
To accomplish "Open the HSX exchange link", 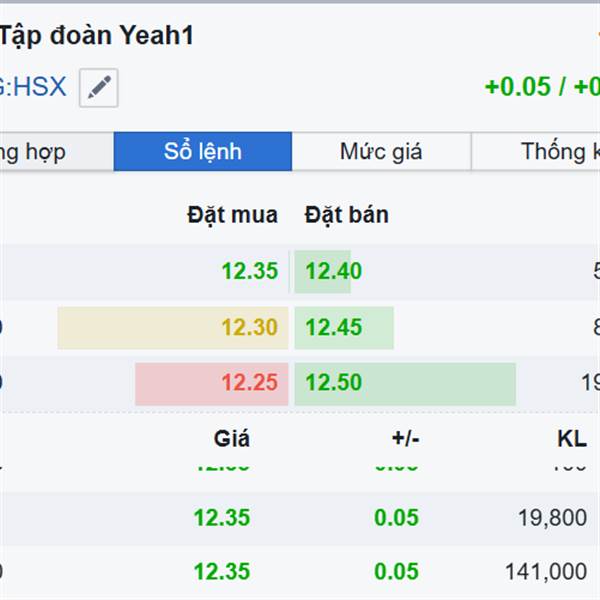I will (x=33, y=86).
